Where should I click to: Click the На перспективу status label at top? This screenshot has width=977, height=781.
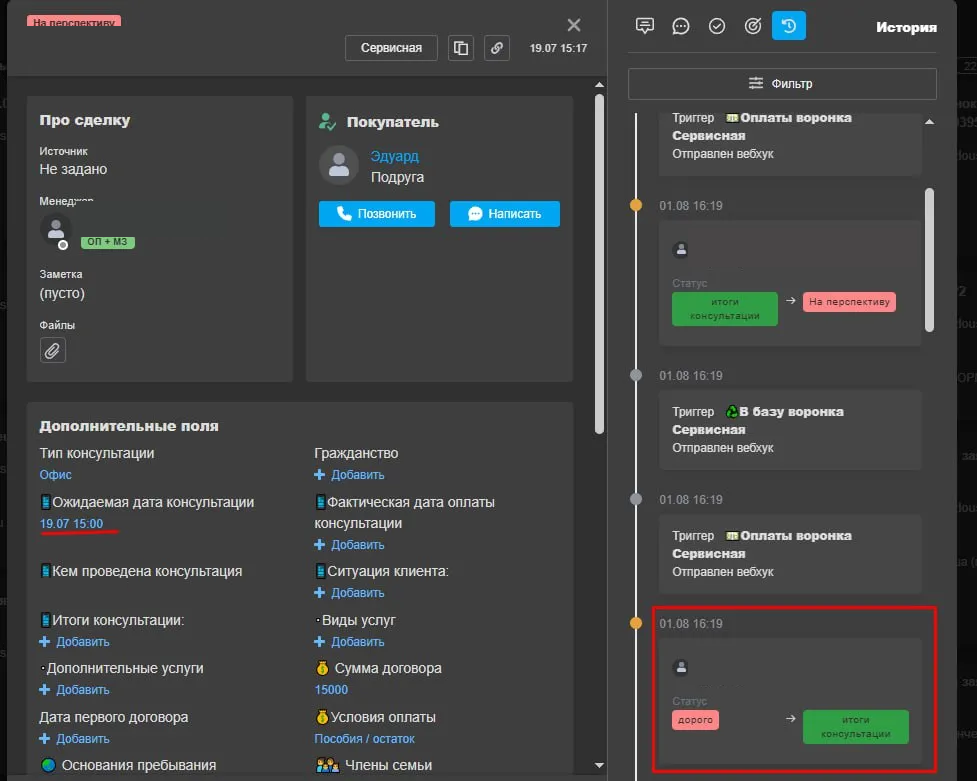(x=74, y=21)
